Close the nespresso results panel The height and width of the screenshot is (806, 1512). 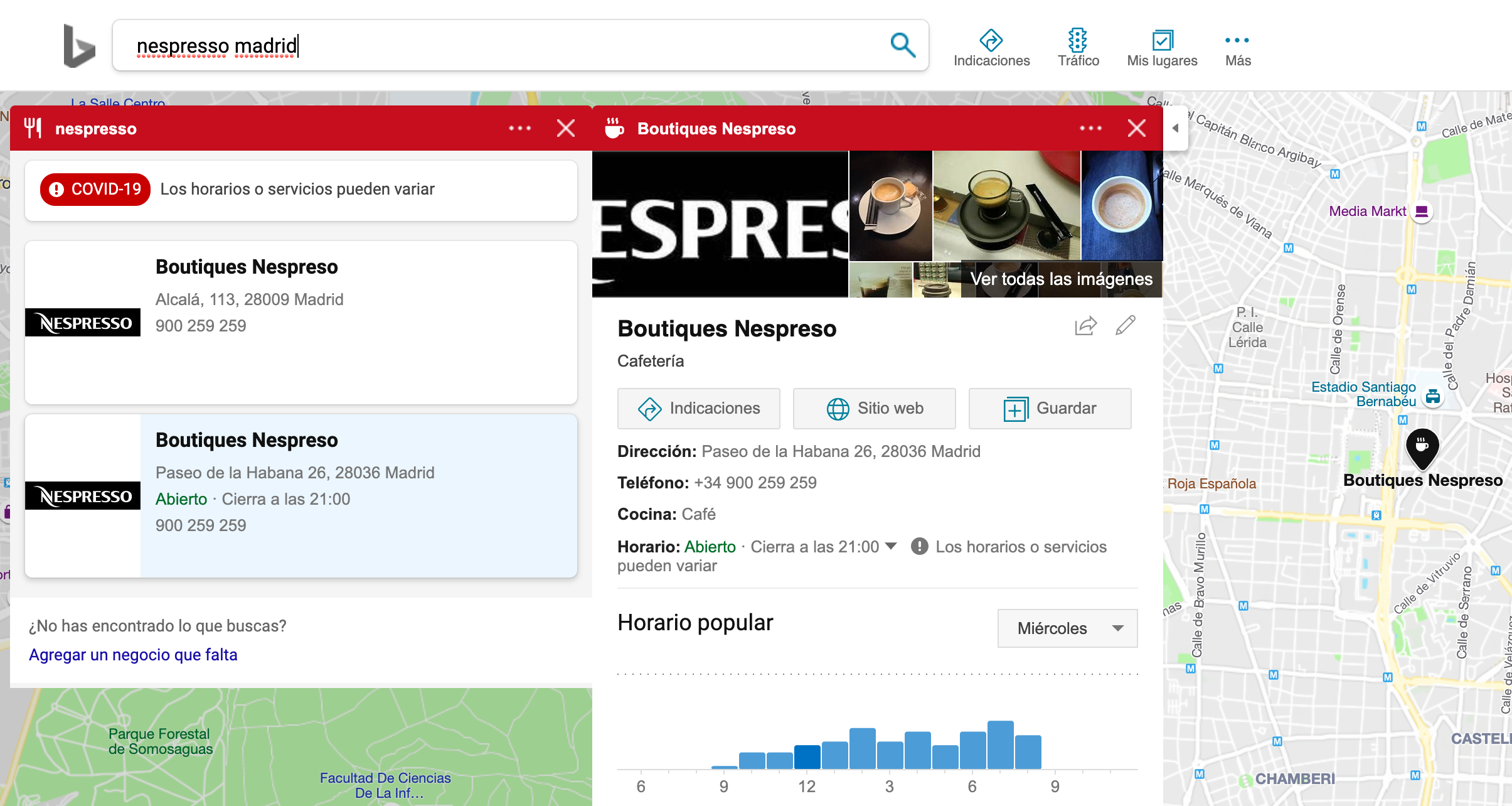tap(566, 128)
